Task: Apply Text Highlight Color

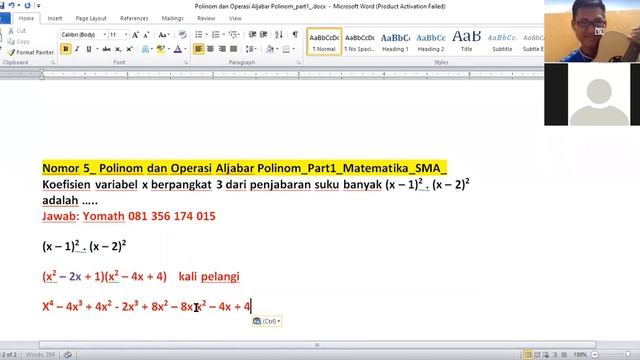Action: click(160, 49)
